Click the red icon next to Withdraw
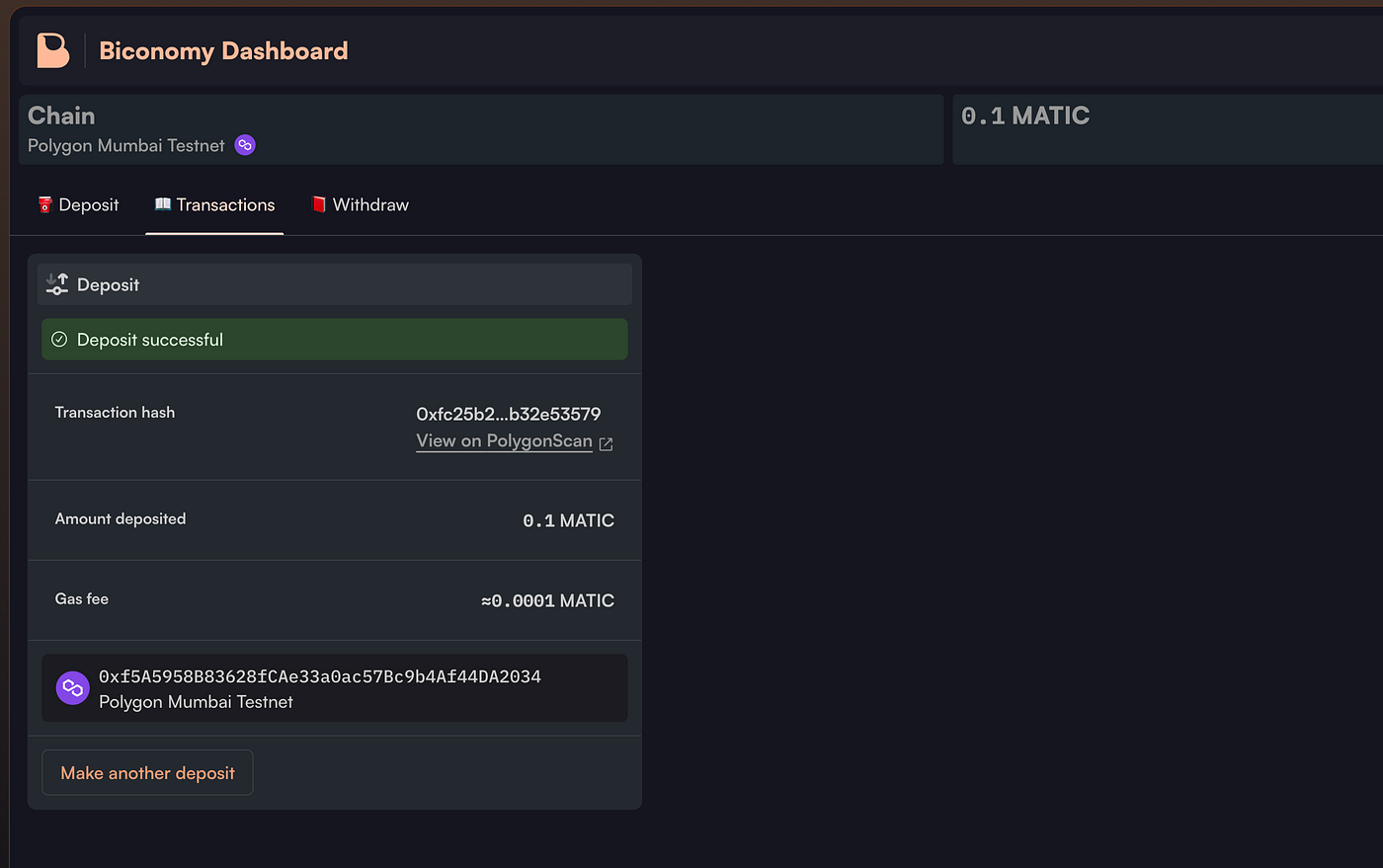This screenshot has height=868, width=1383. (x=318, y=204)
